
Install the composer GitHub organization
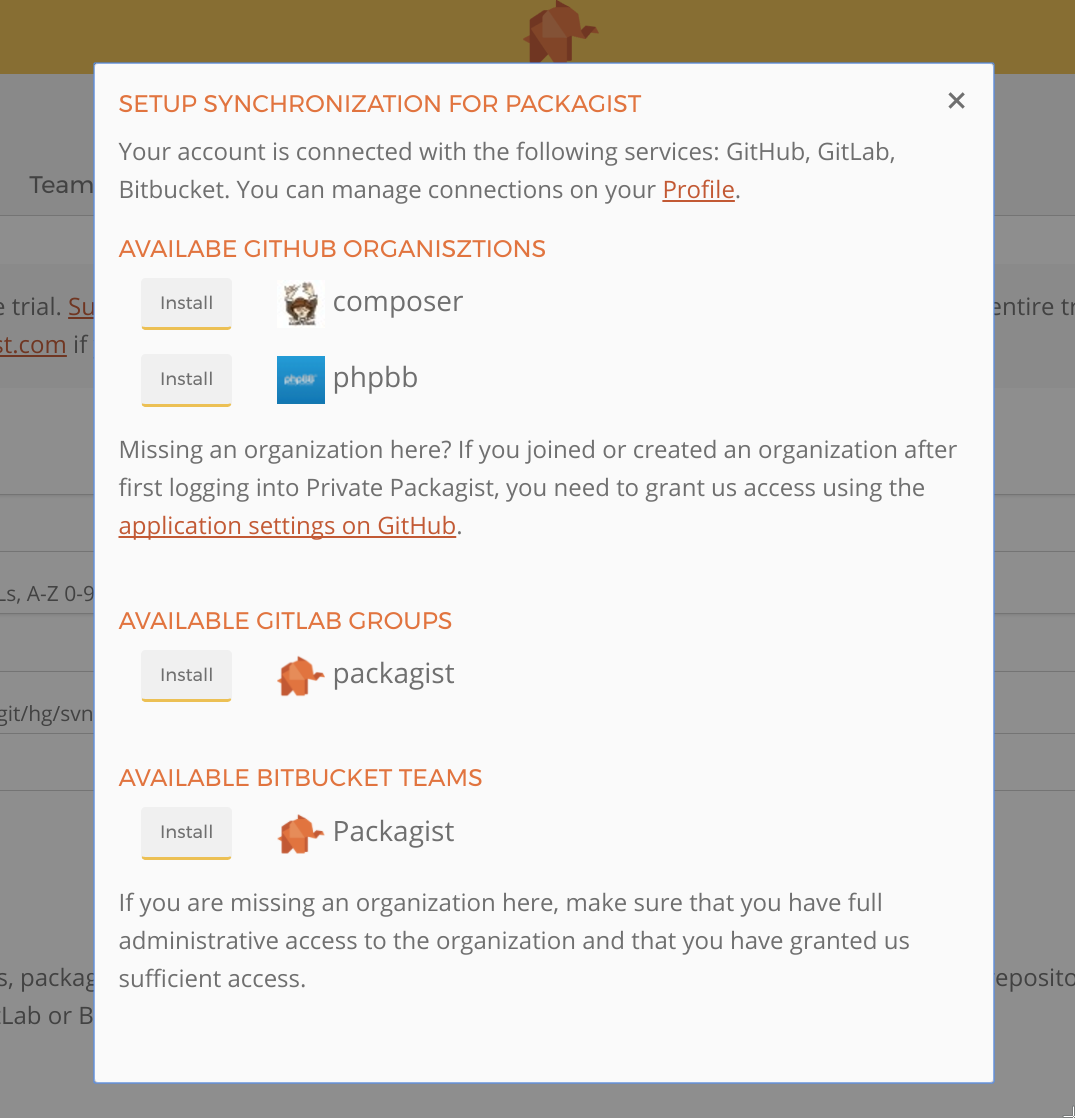tap(186, 303)
